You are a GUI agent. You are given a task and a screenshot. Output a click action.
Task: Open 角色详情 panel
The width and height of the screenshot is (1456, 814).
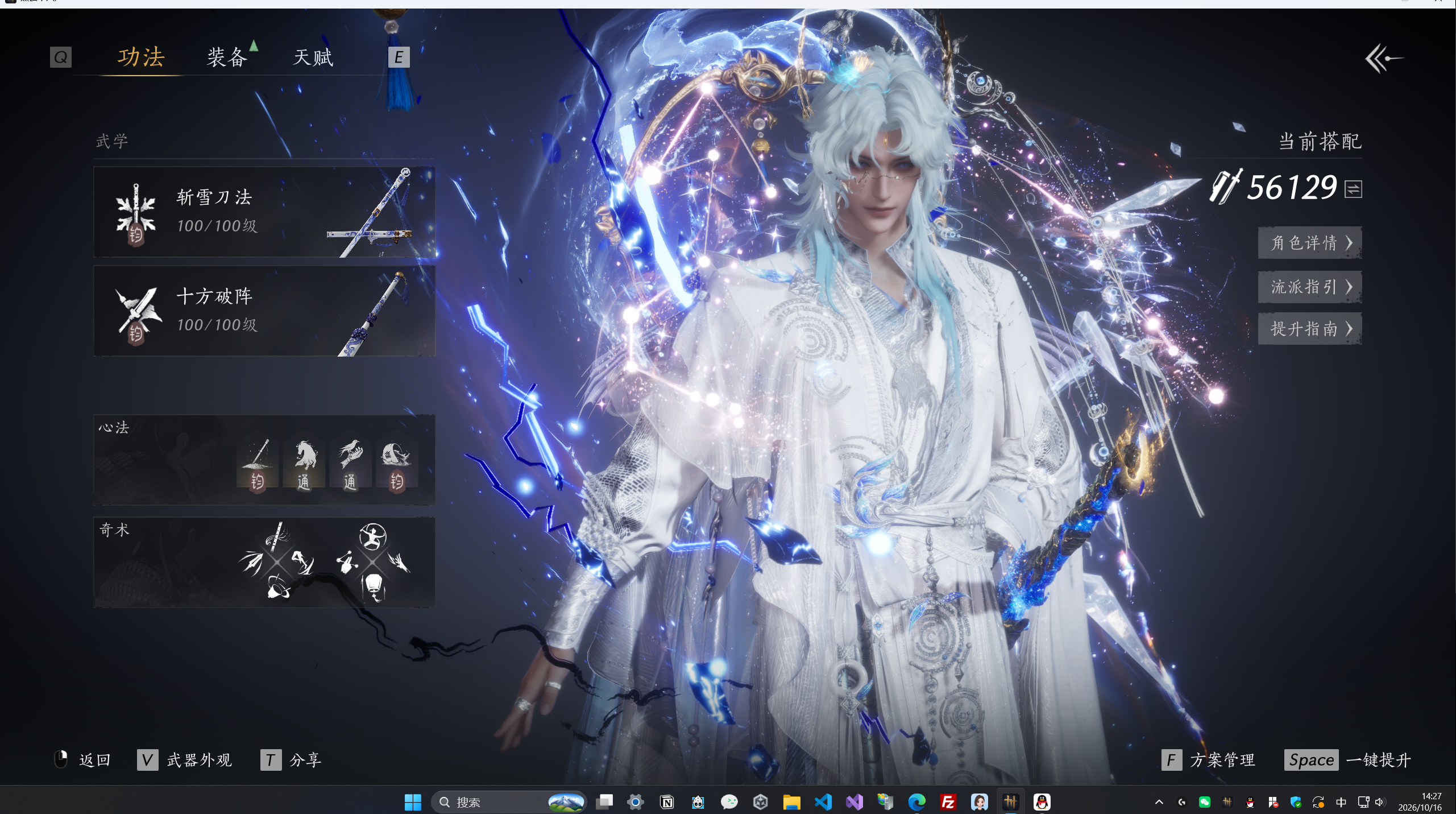[x=1310, y=243]
